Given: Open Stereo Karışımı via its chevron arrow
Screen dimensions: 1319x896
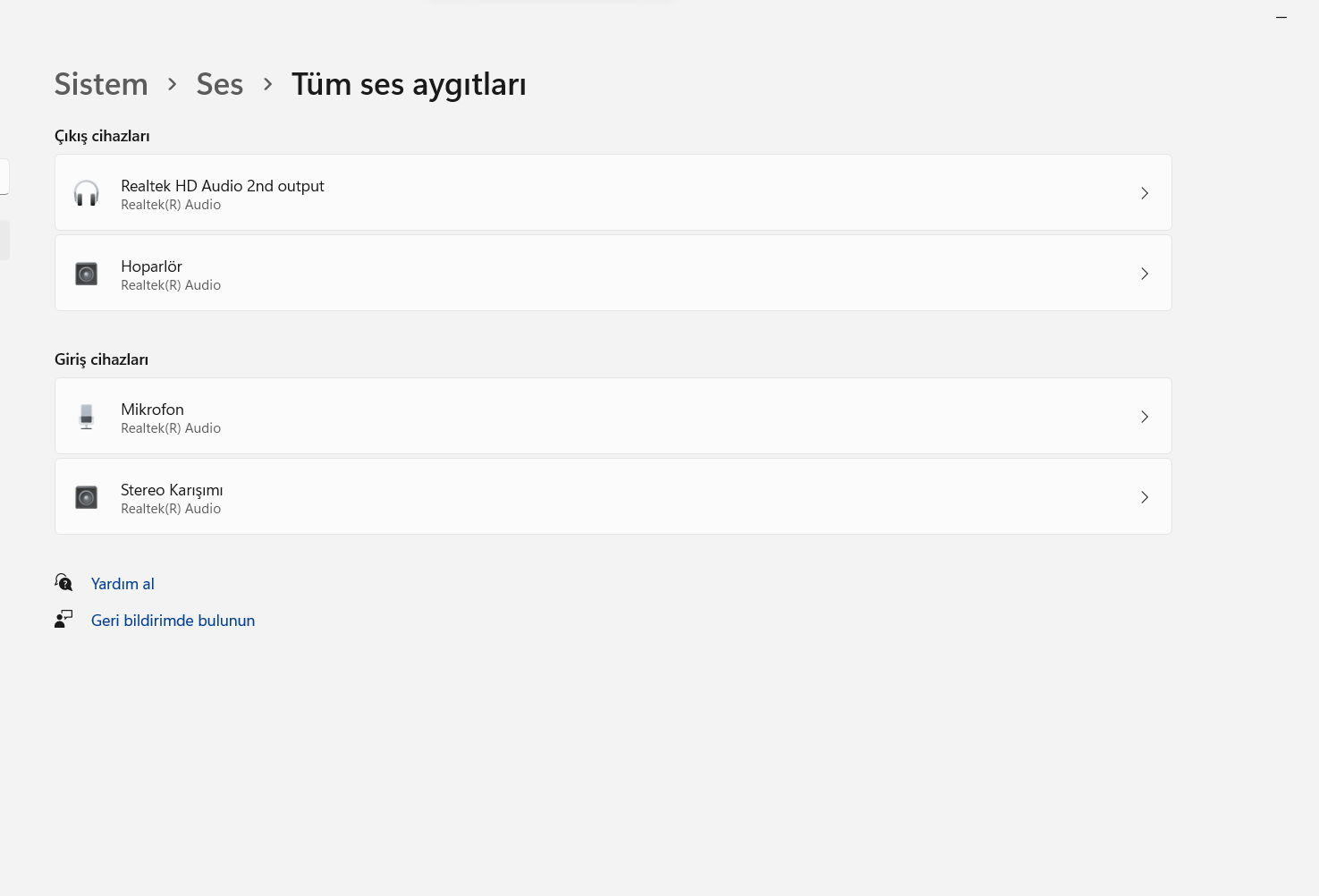Looking at the screenshot, I should tap(1144, 497).
